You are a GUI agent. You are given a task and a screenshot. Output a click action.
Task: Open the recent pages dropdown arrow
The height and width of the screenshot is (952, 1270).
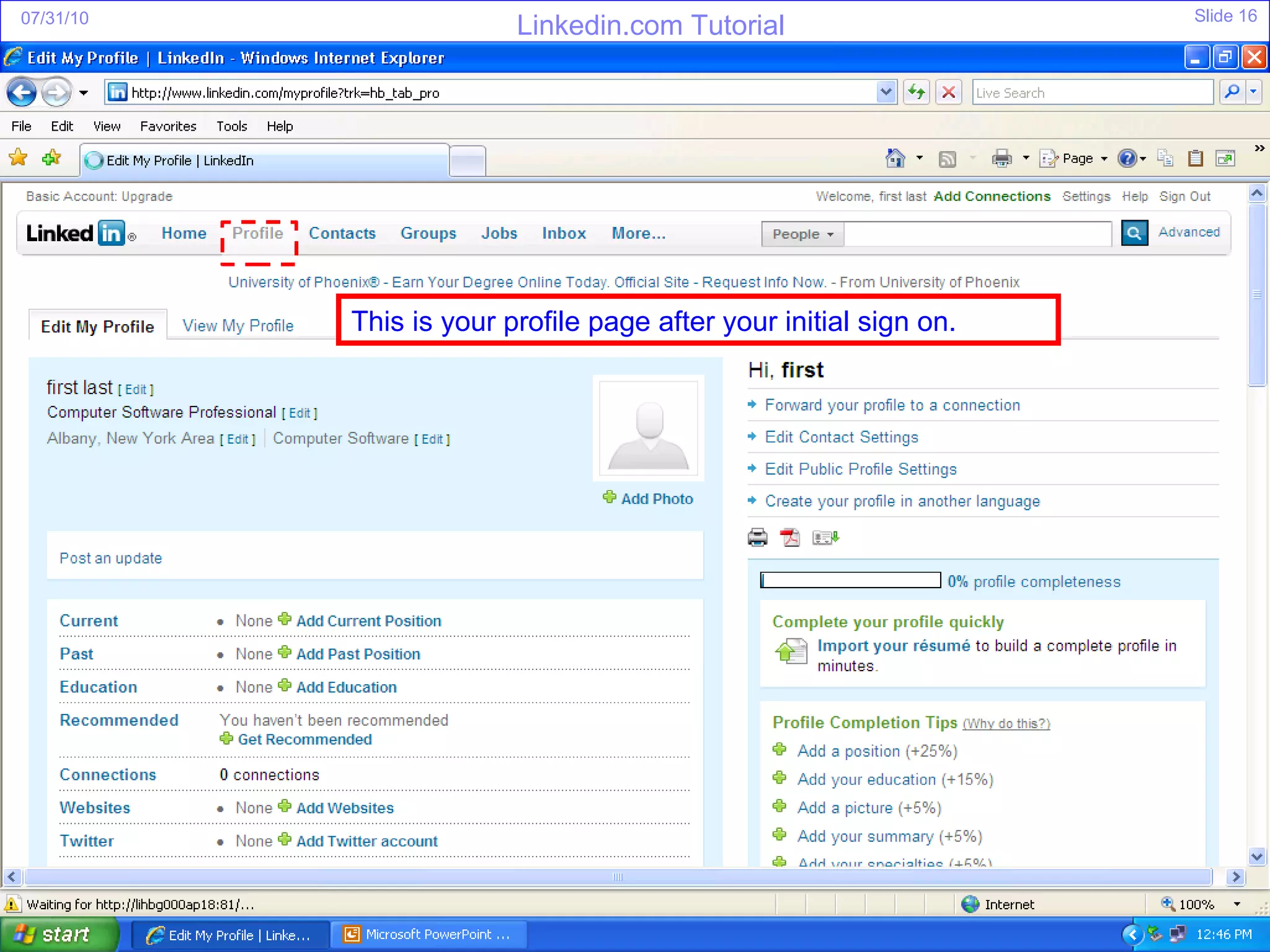[x=84, y=93]
